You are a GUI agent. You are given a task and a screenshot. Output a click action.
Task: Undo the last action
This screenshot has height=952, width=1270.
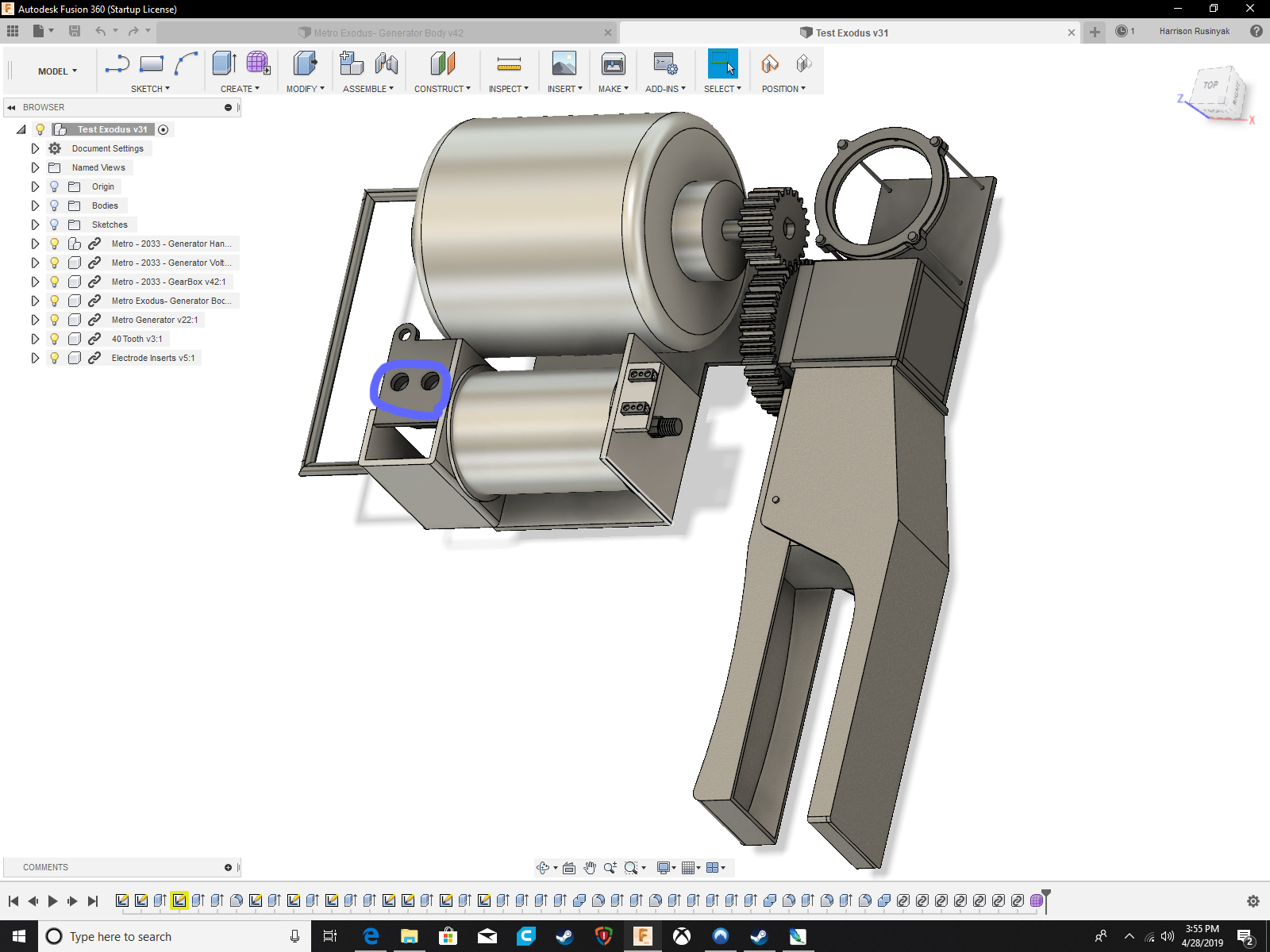(x=101, y=31)
